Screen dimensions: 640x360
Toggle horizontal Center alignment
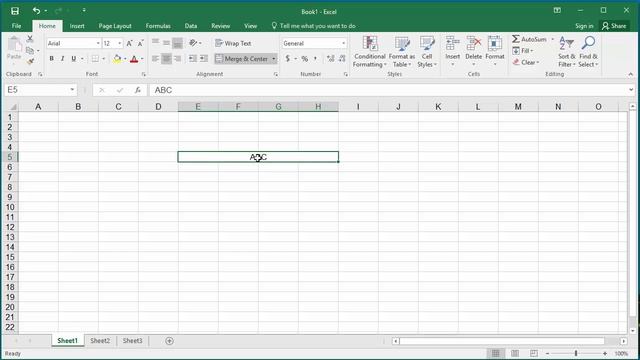pos(167,59)
